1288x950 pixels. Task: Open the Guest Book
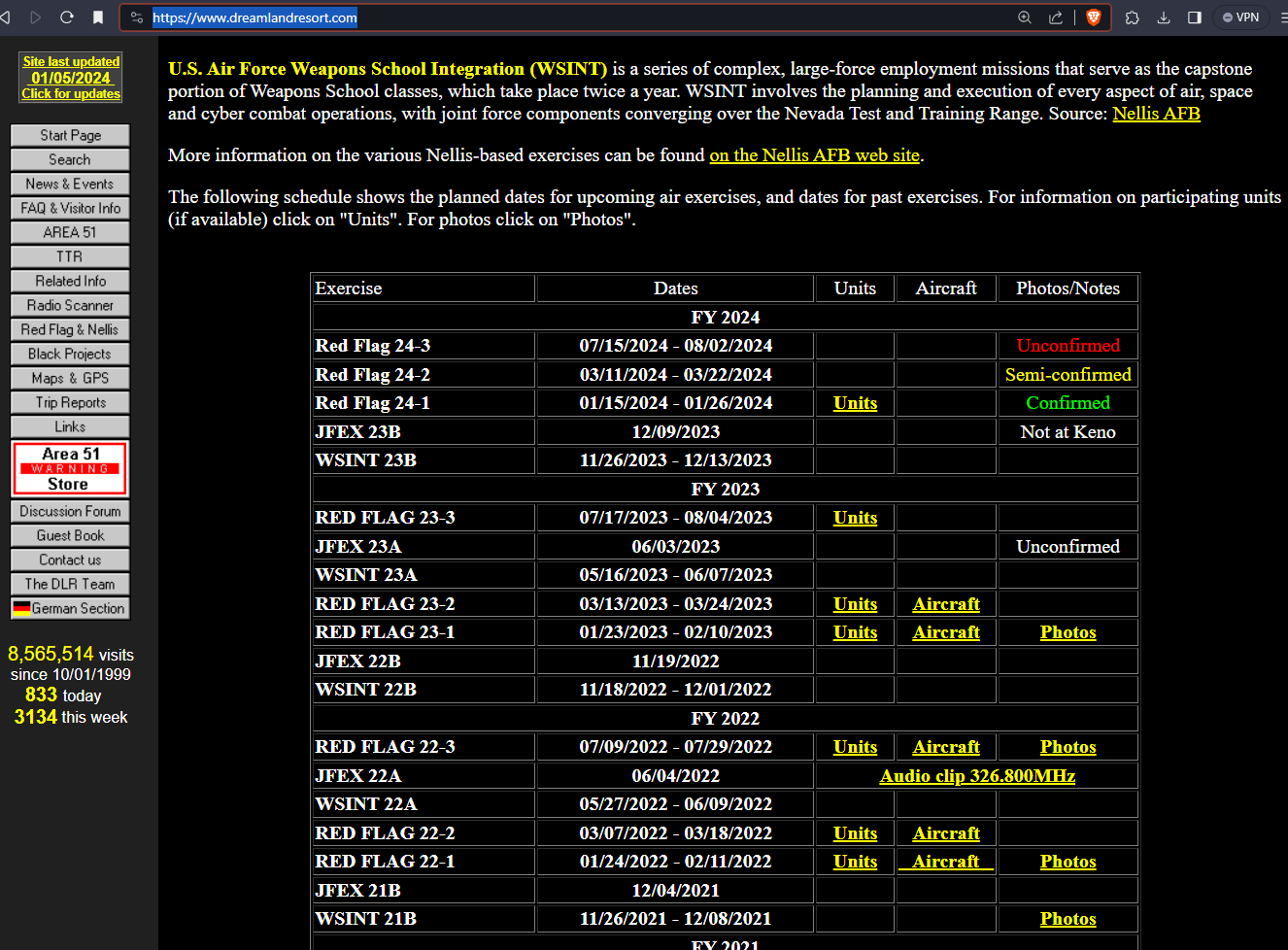coord(70,535)
